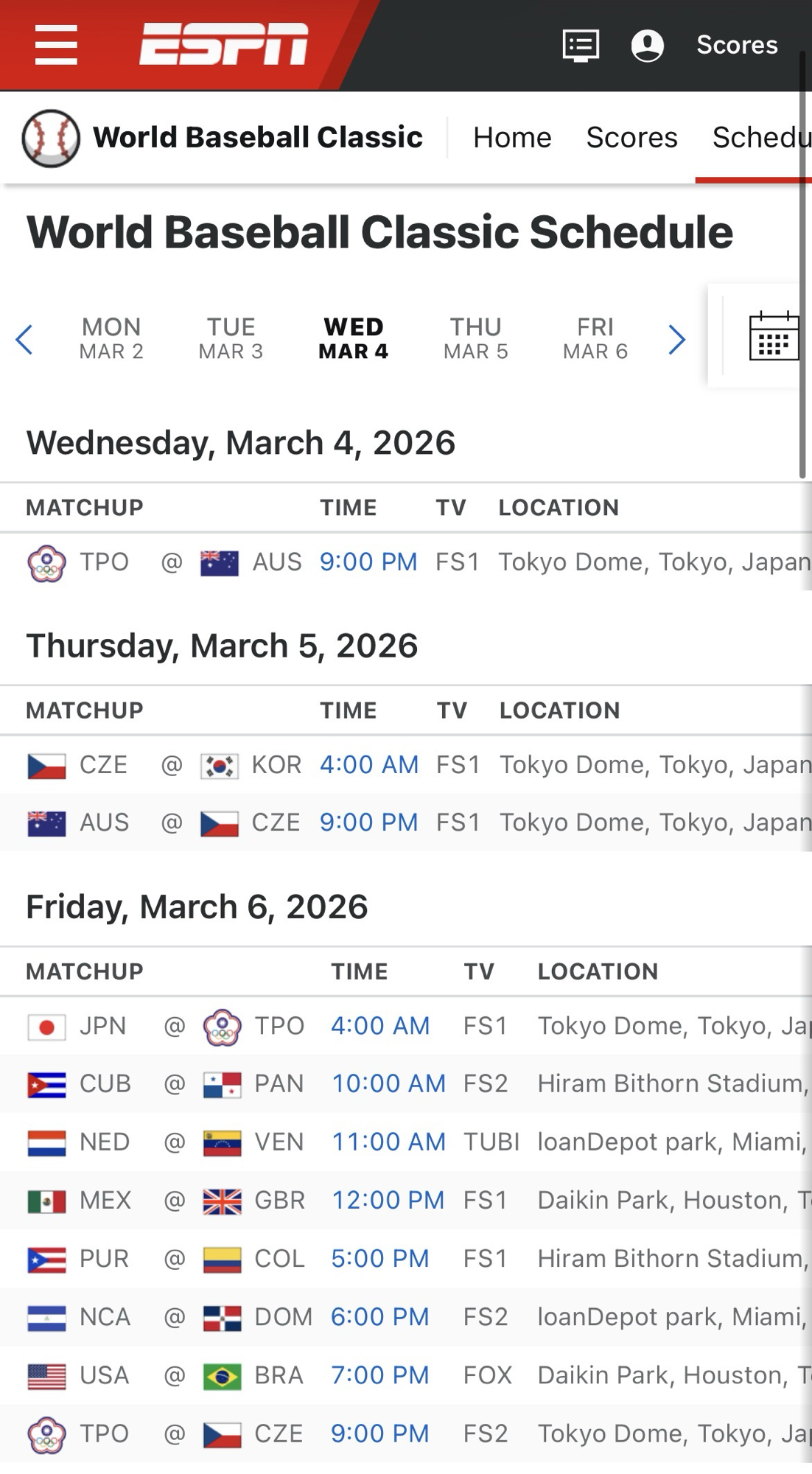Select MON MAR 2 date
Screen dimensions: 812x1474
[x=111, y=338]
